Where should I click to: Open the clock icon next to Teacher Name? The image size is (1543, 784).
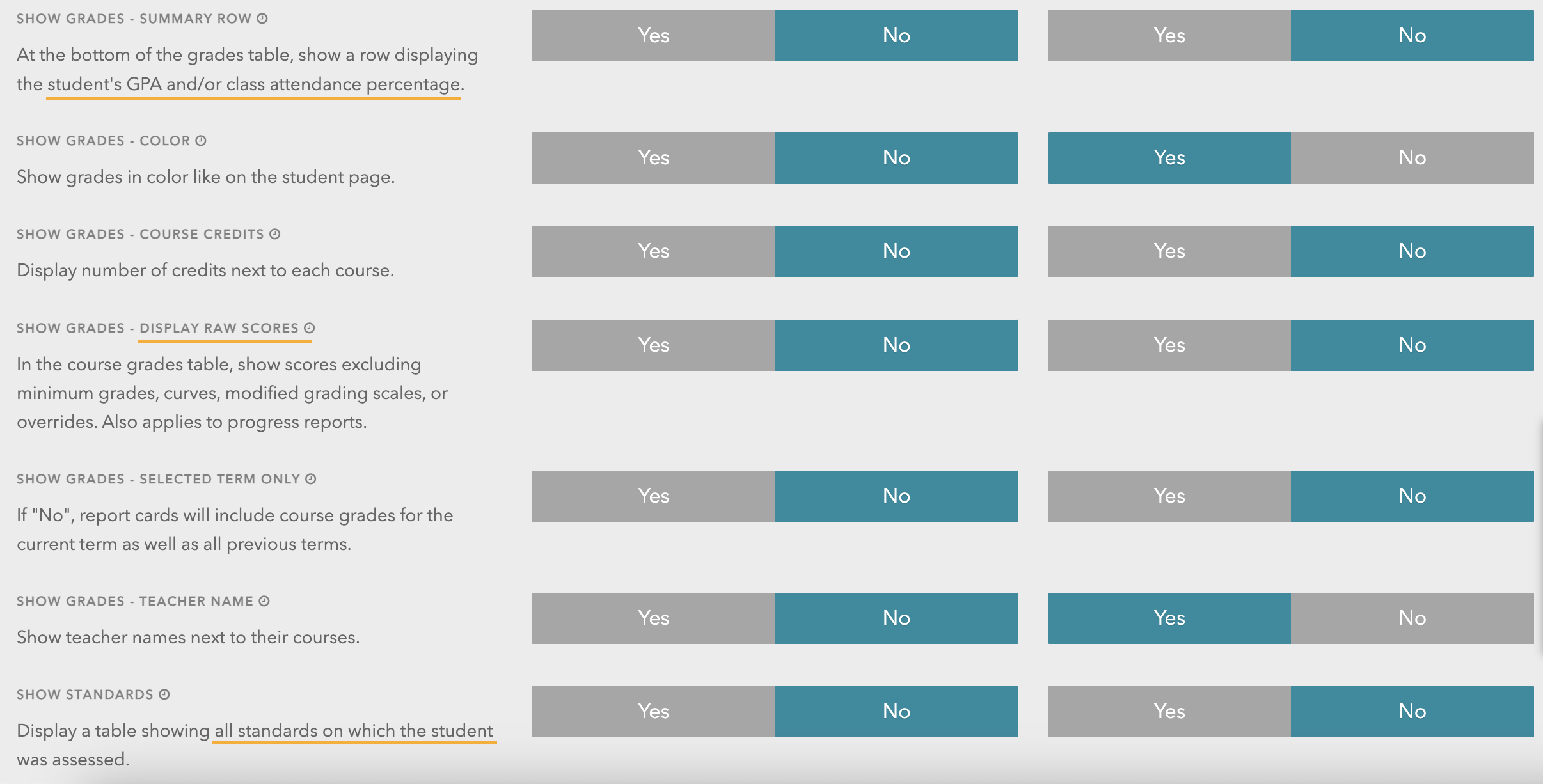(264, 601)
